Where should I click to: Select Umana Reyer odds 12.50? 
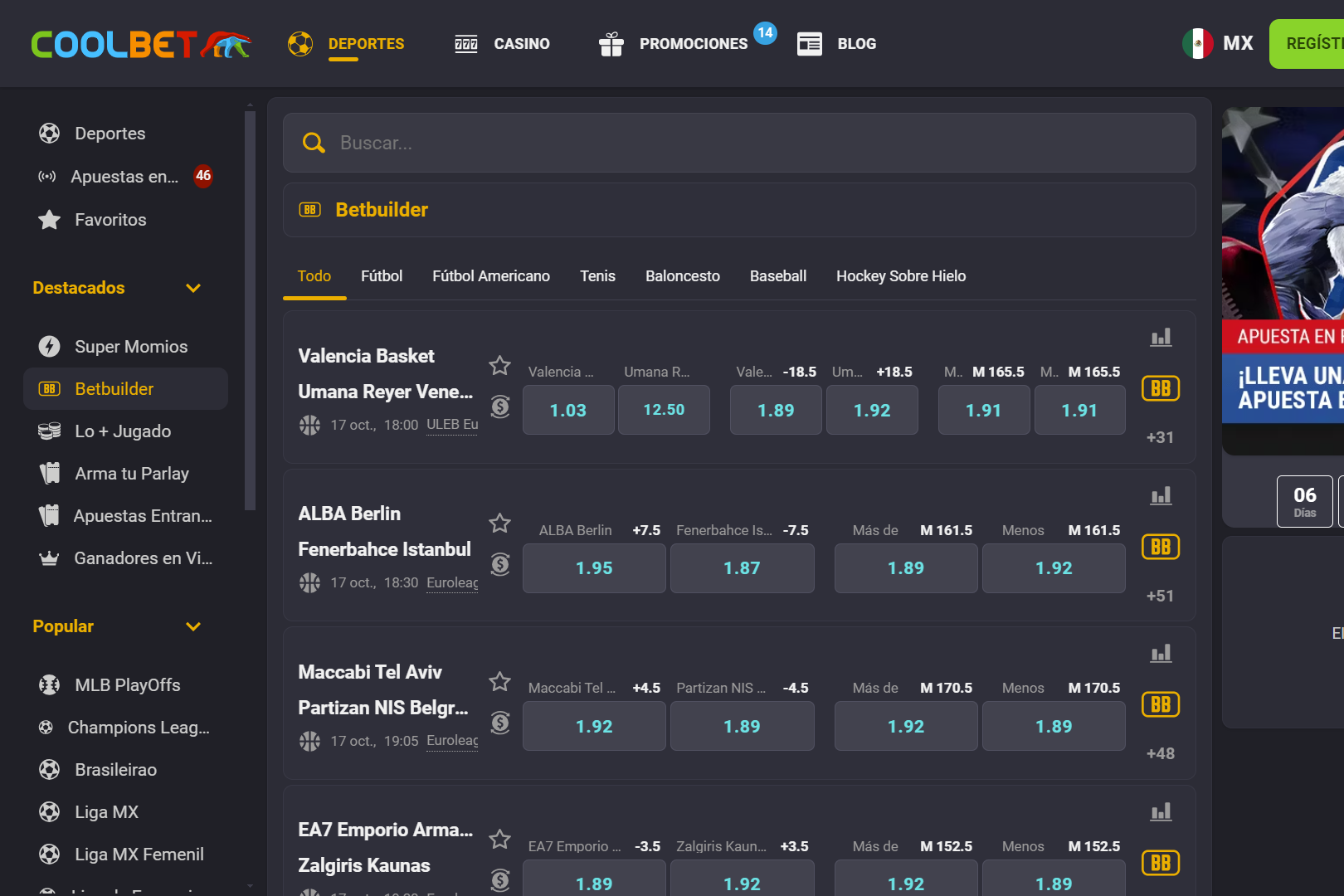tap(664, 410)
